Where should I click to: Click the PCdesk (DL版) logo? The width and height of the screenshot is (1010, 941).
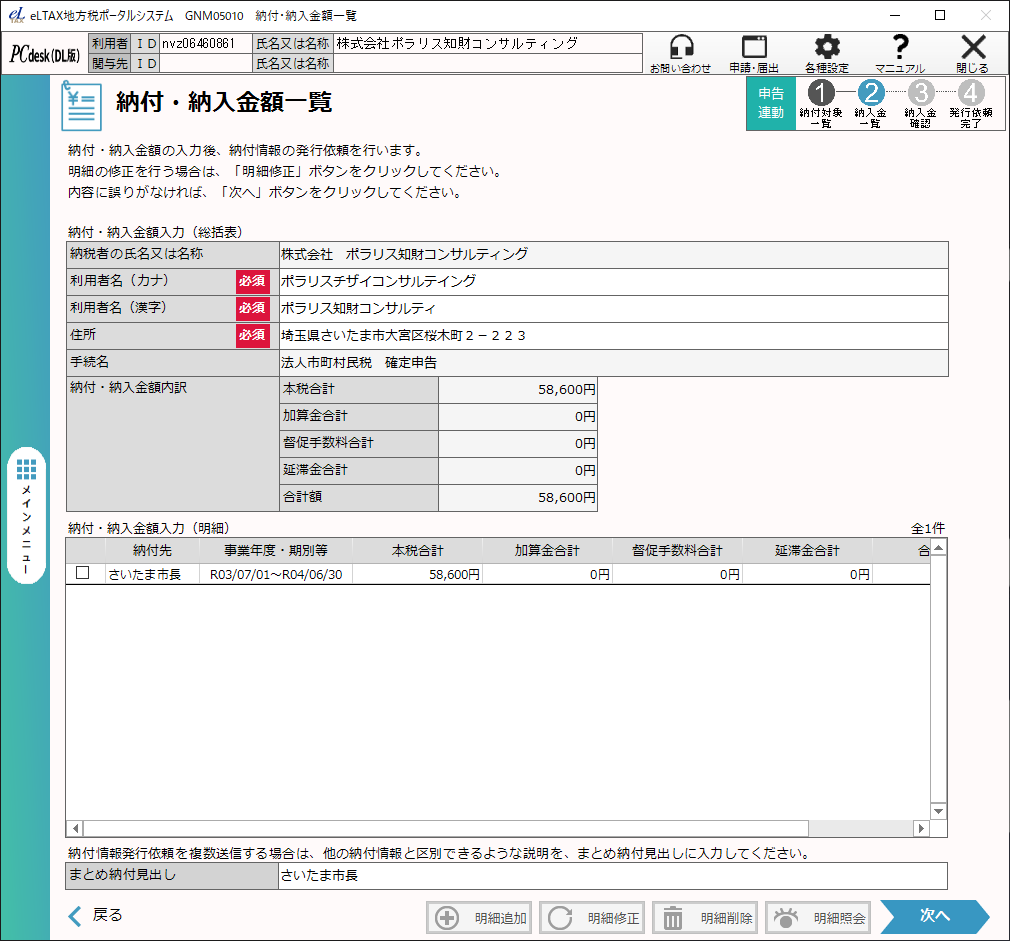point(45,54)
